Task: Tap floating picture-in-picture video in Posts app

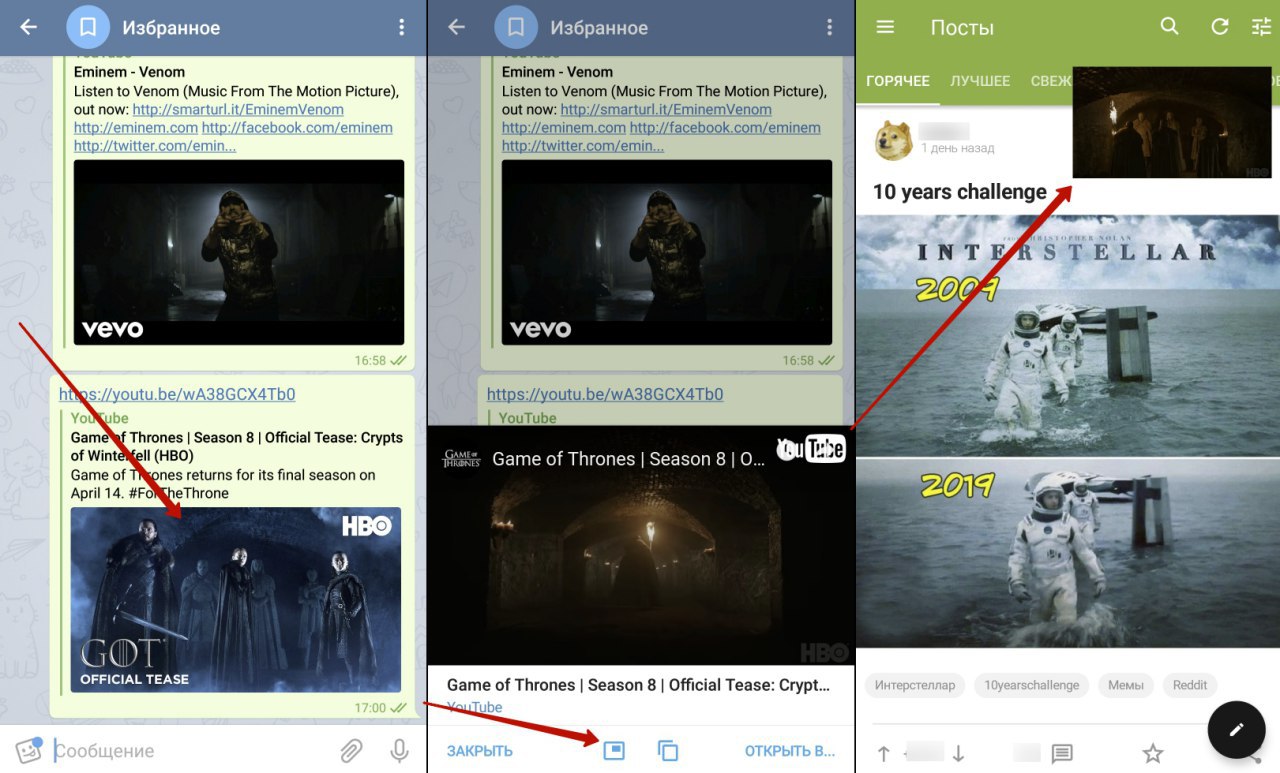Action: (1172, 123)
